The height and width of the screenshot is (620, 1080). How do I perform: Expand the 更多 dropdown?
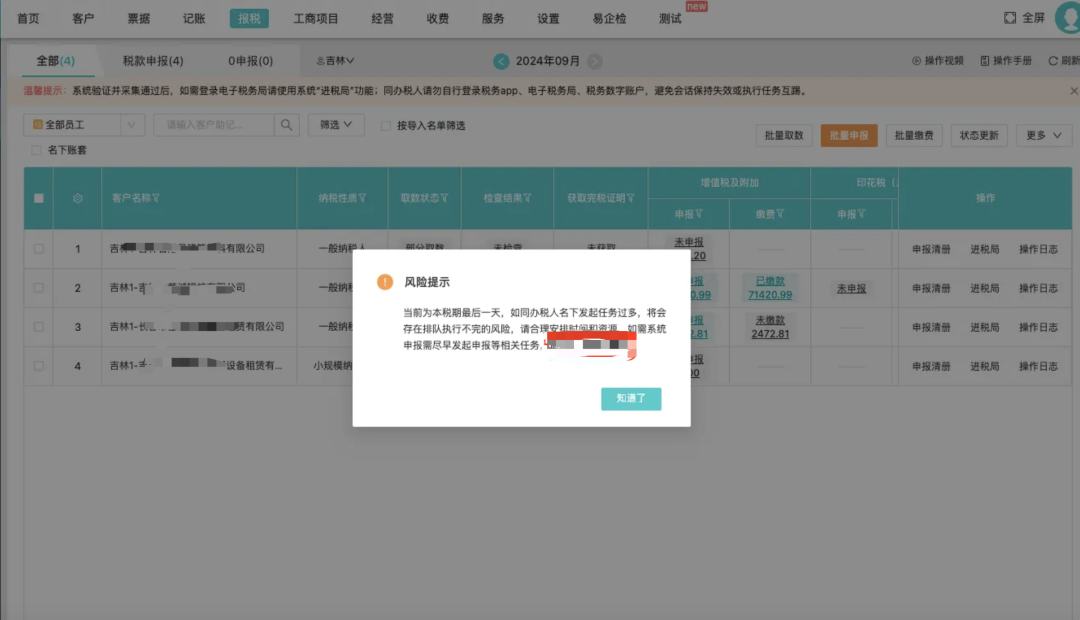(x=1043, y=135)
